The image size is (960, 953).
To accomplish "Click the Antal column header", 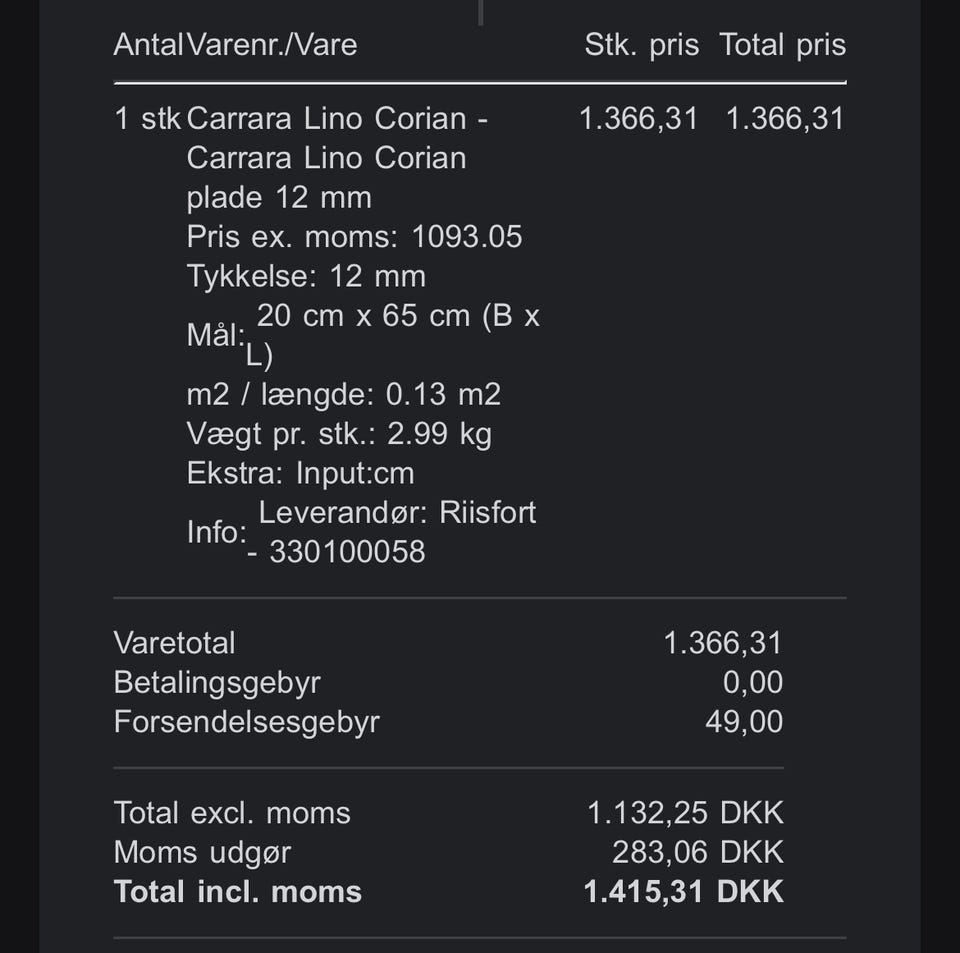I will 149,45.
